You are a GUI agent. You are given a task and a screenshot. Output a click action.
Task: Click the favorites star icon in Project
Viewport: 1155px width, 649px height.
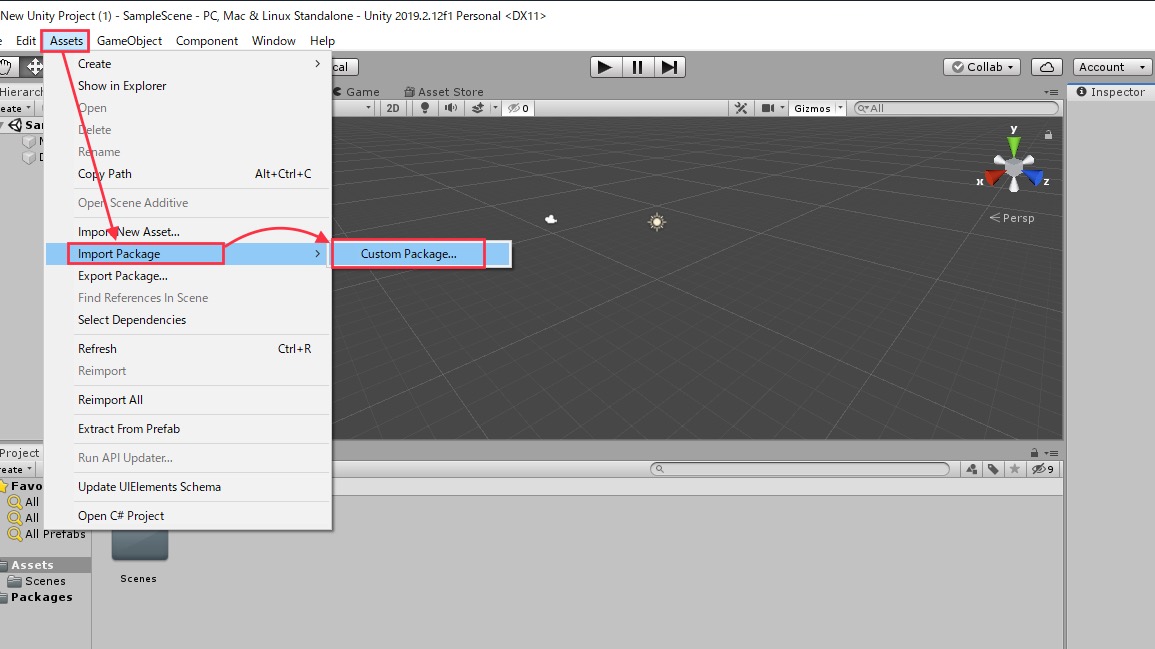(1015, 469)
